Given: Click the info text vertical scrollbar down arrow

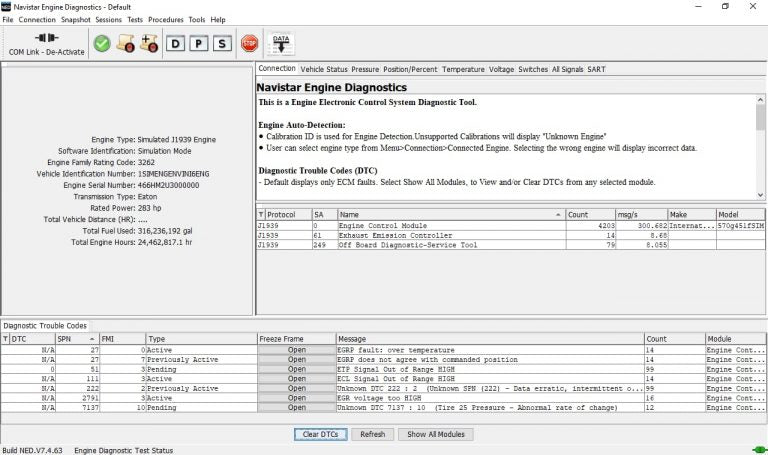Looking at the screenshot, I should pos(761,193).
